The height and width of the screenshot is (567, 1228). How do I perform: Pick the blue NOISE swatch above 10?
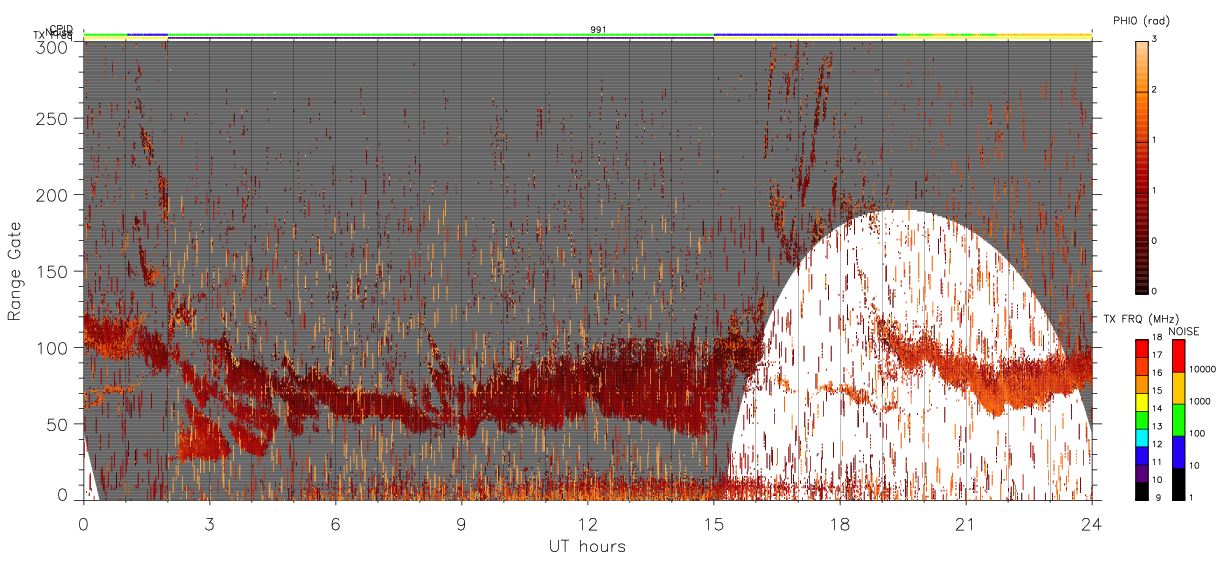(1178, 452)
